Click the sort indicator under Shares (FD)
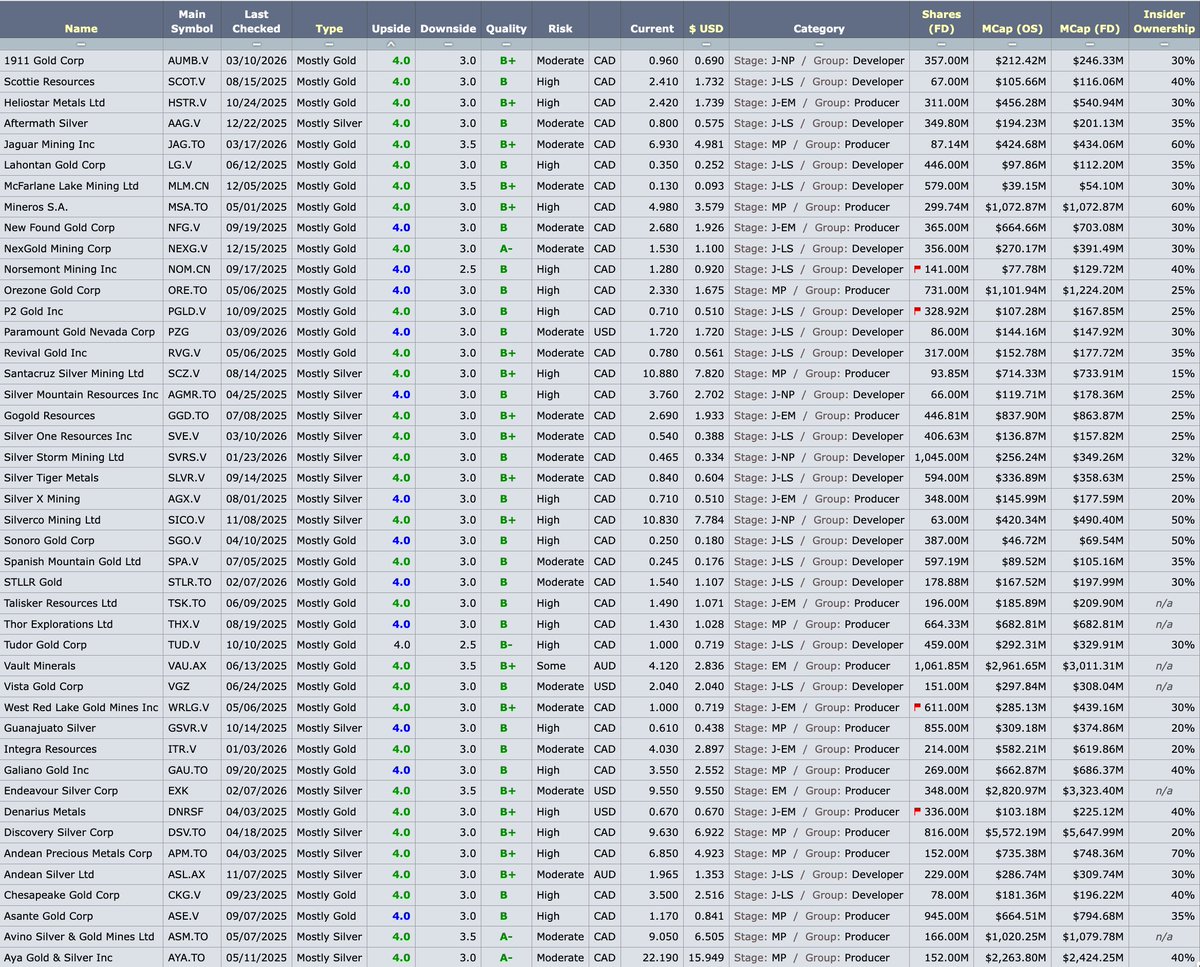The height and width of the screenshot is (967, 1200). 941,44
